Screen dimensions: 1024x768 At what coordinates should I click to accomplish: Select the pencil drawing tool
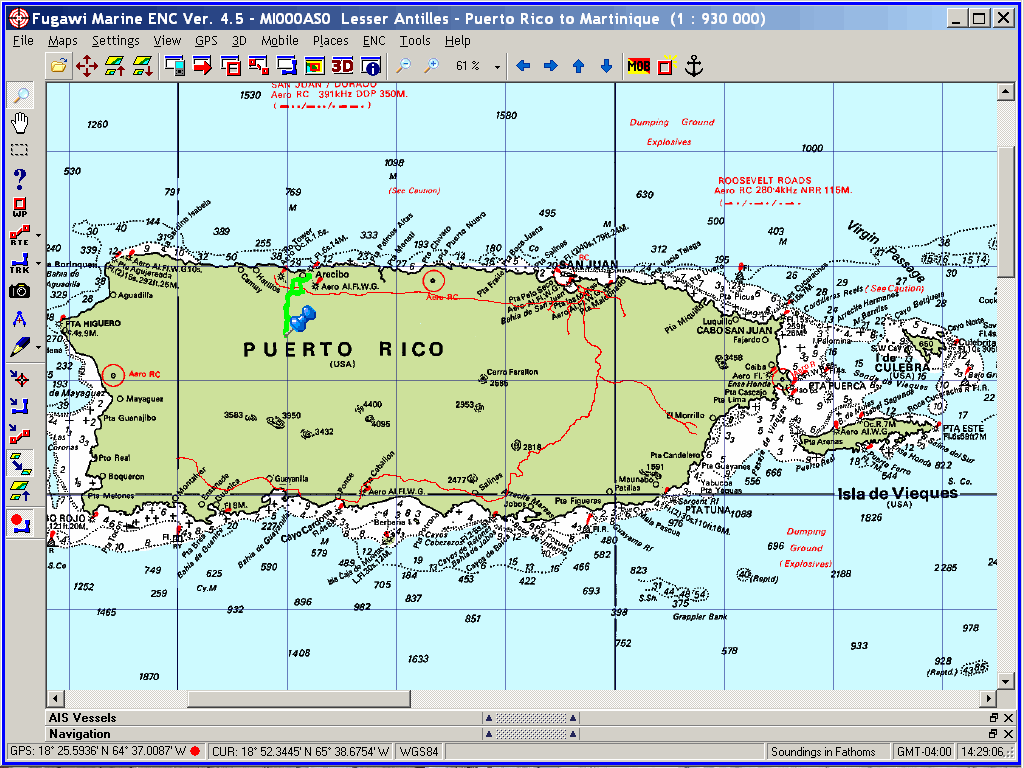click(20, 347)
